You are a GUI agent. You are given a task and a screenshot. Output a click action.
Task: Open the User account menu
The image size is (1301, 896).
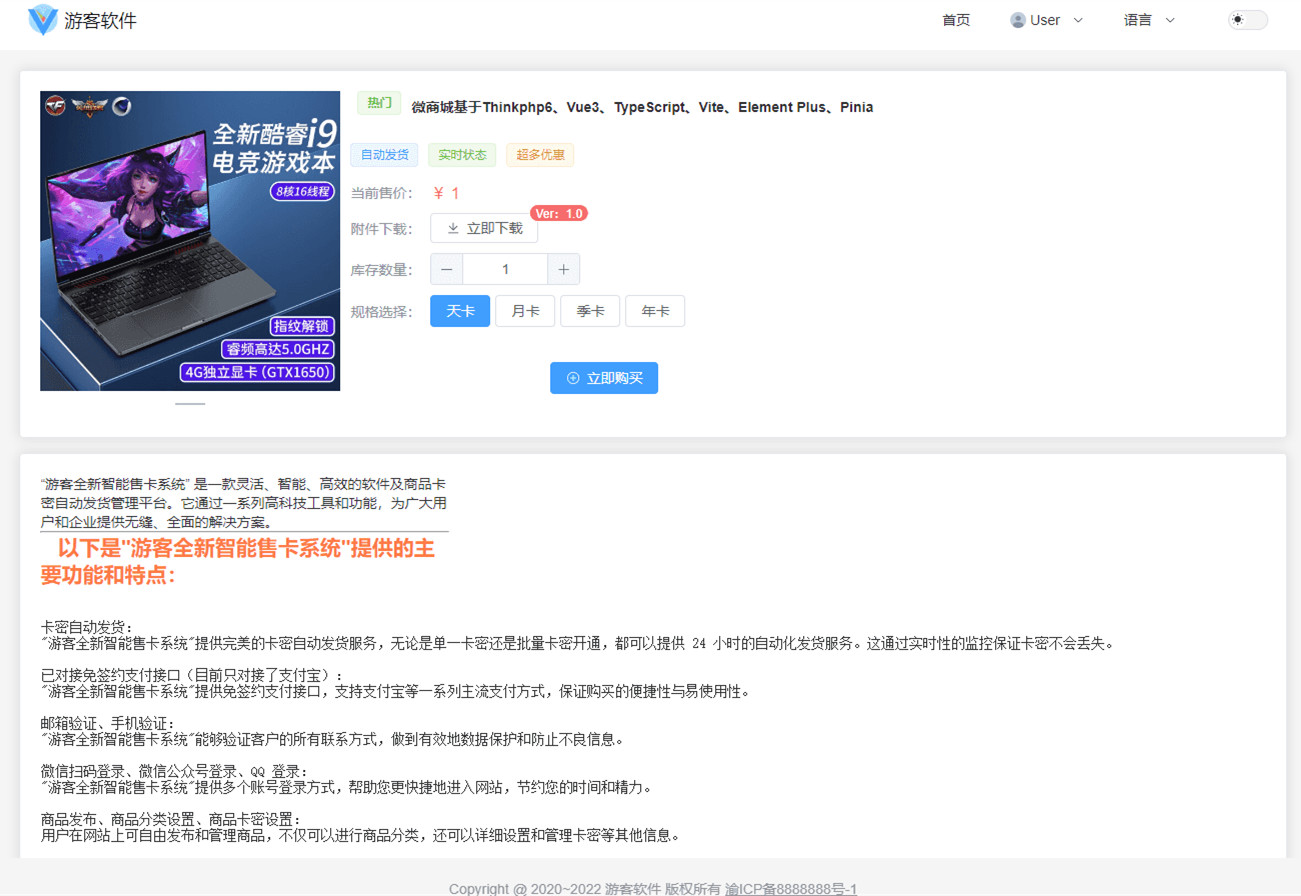click(x=1047, y=20)
